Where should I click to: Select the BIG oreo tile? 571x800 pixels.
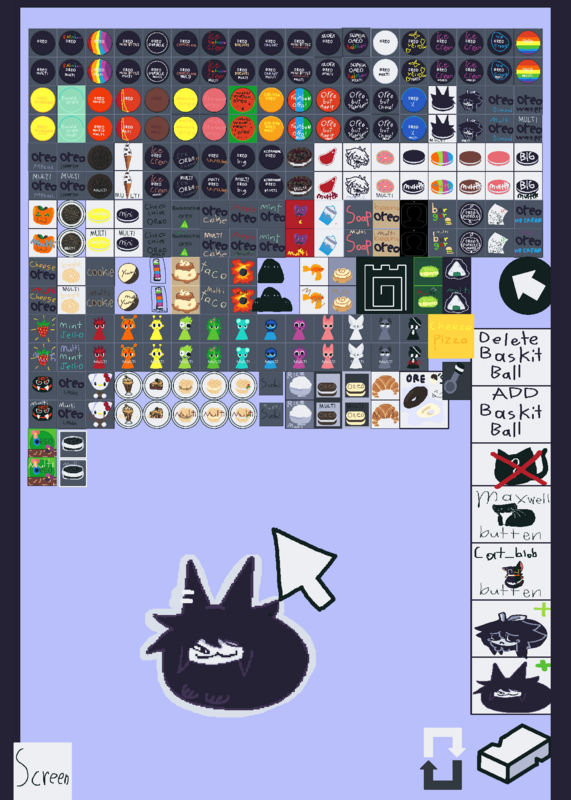528,157
